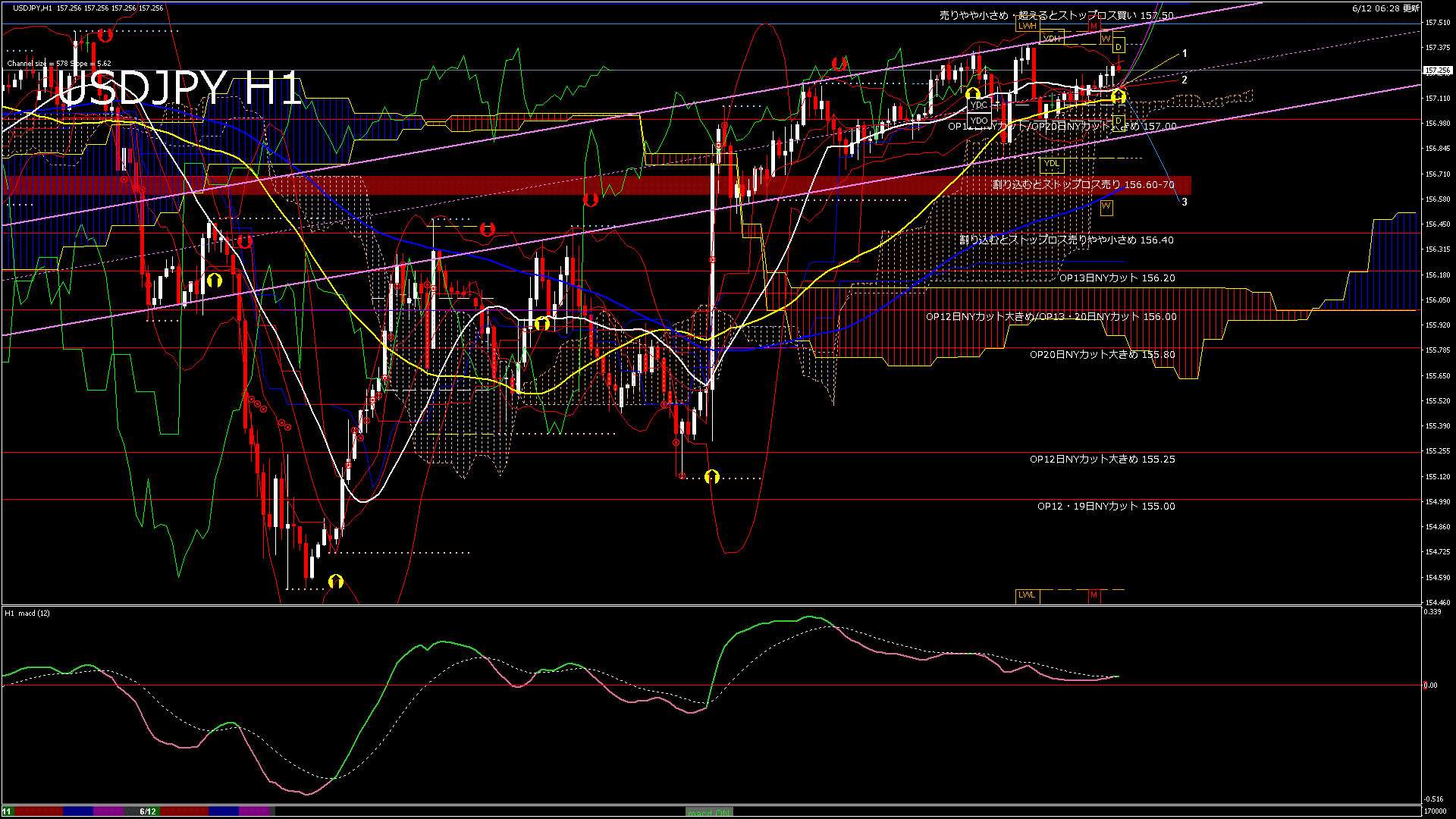The image size is (1456, 819).
Task: Select the YDC marker box
Action: tap(979, 105)
